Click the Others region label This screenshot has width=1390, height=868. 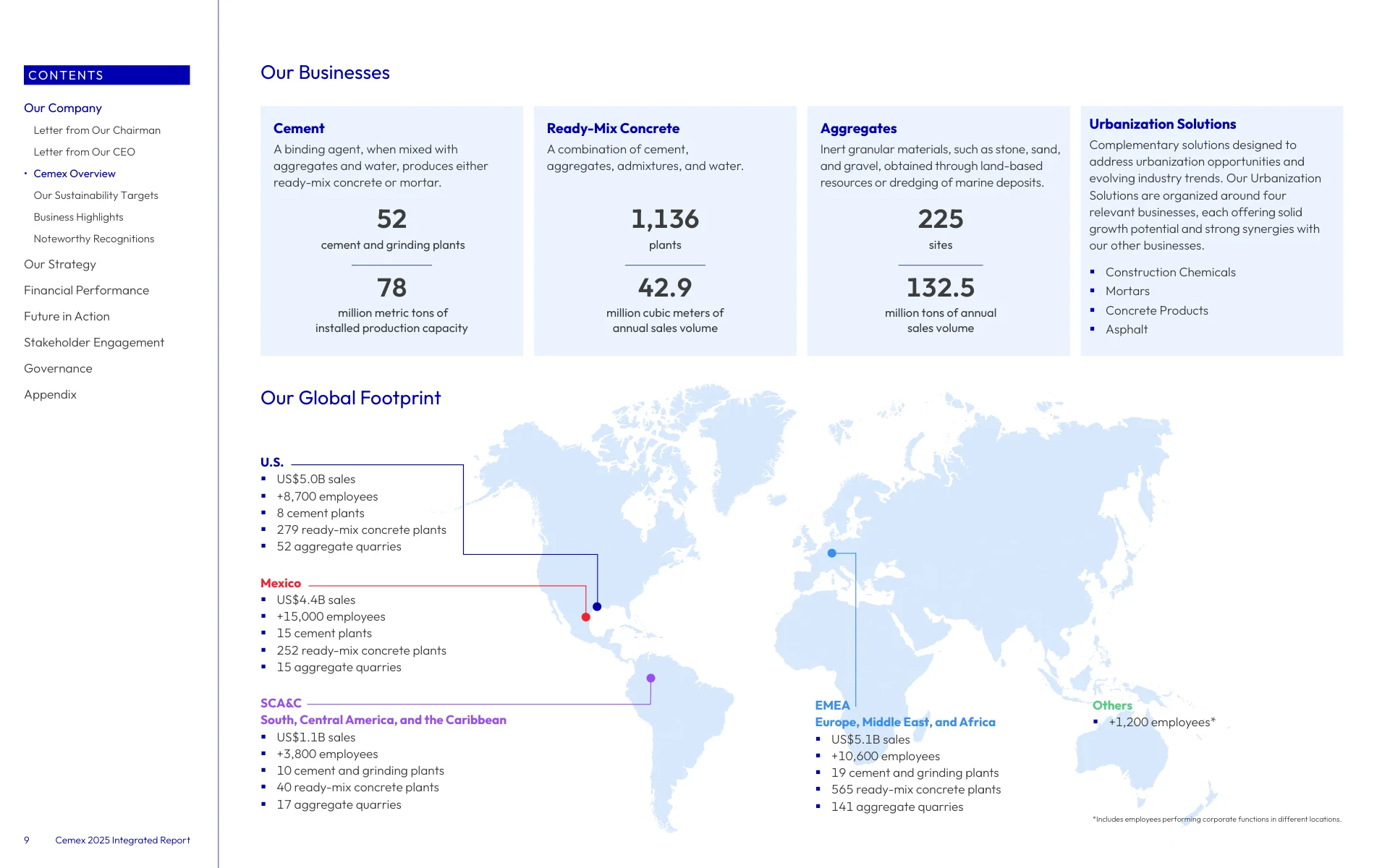1112,706
